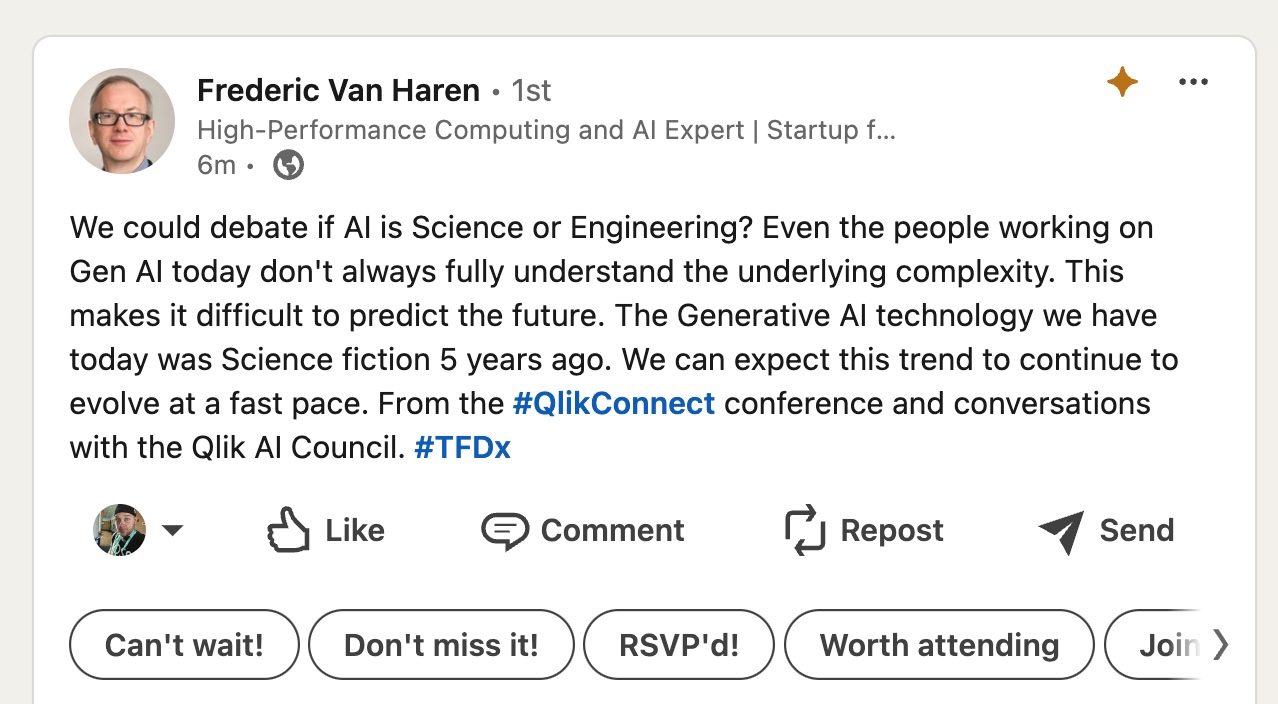Click the globe public visibility icon
Image resolution: width=1278 pixels, height=704 pixels.
pyautogui.click(x=288, y=165)
